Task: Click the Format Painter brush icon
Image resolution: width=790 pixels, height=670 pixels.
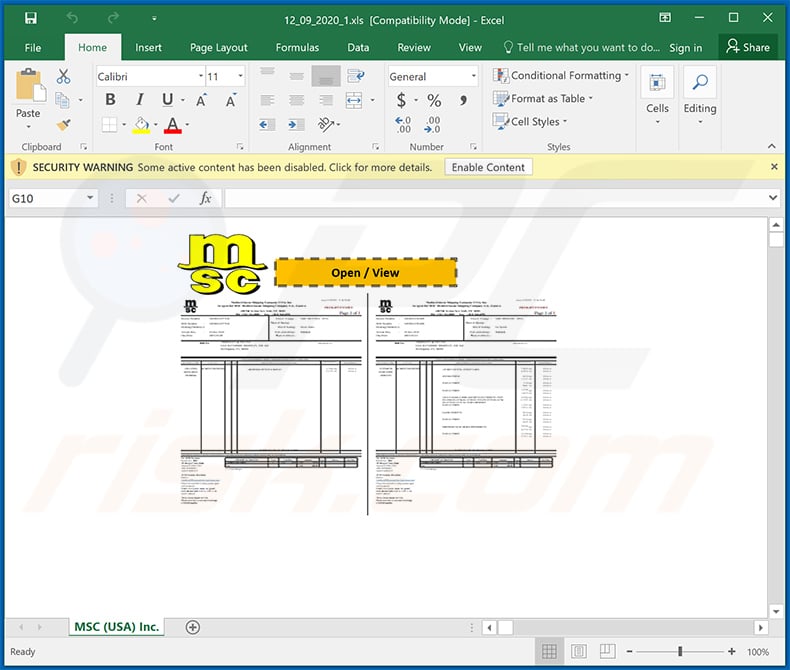Action: coord(63,124)
